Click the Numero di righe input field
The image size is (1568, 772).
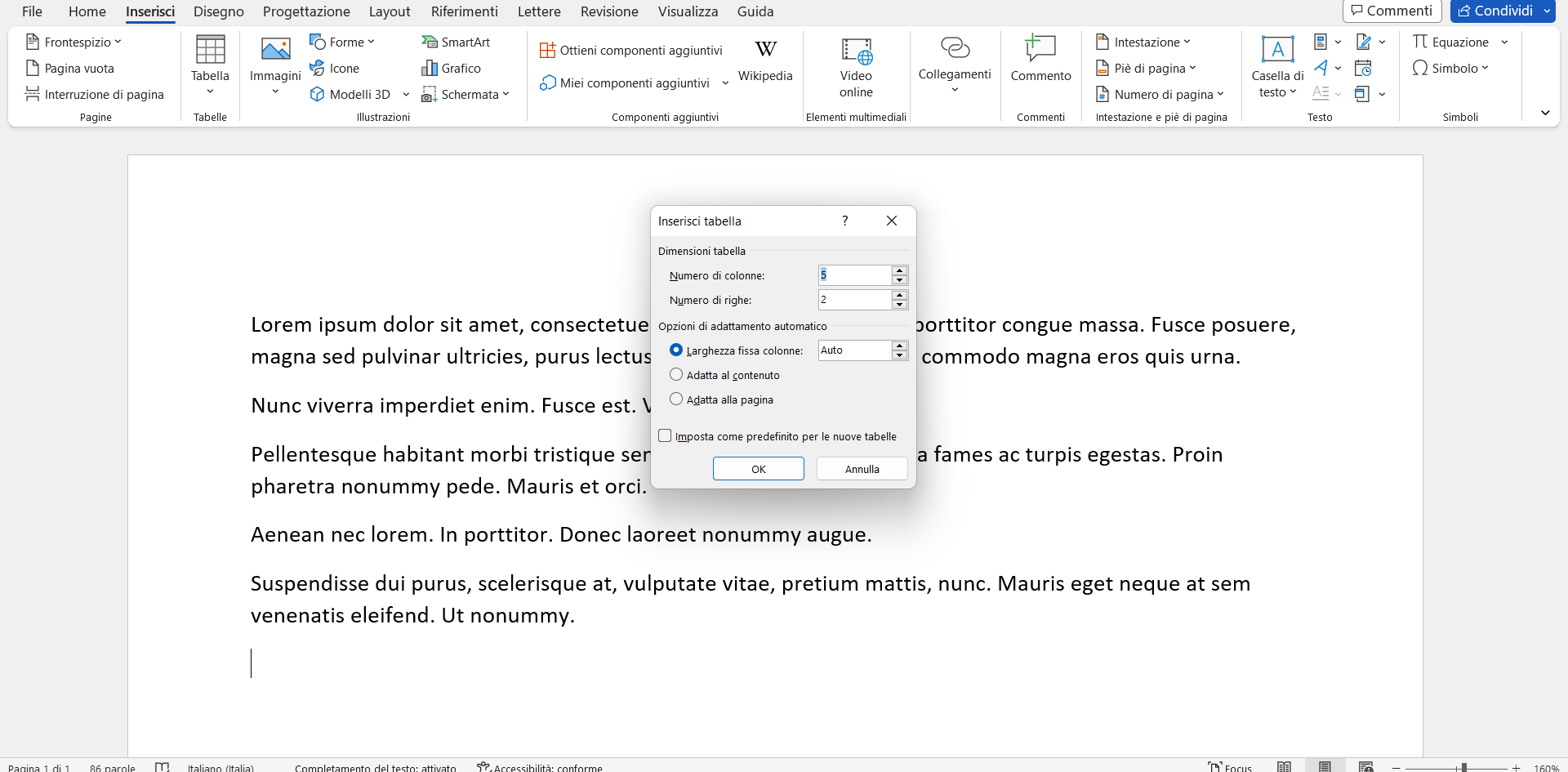pos(854,300)
